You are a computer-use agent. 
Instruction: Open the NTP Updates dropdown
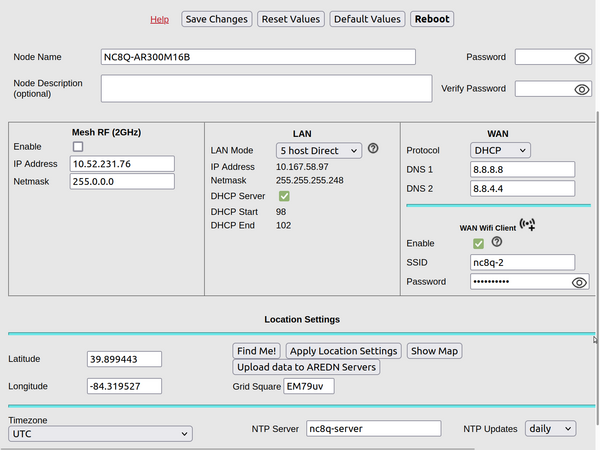(x=550, y=429)
